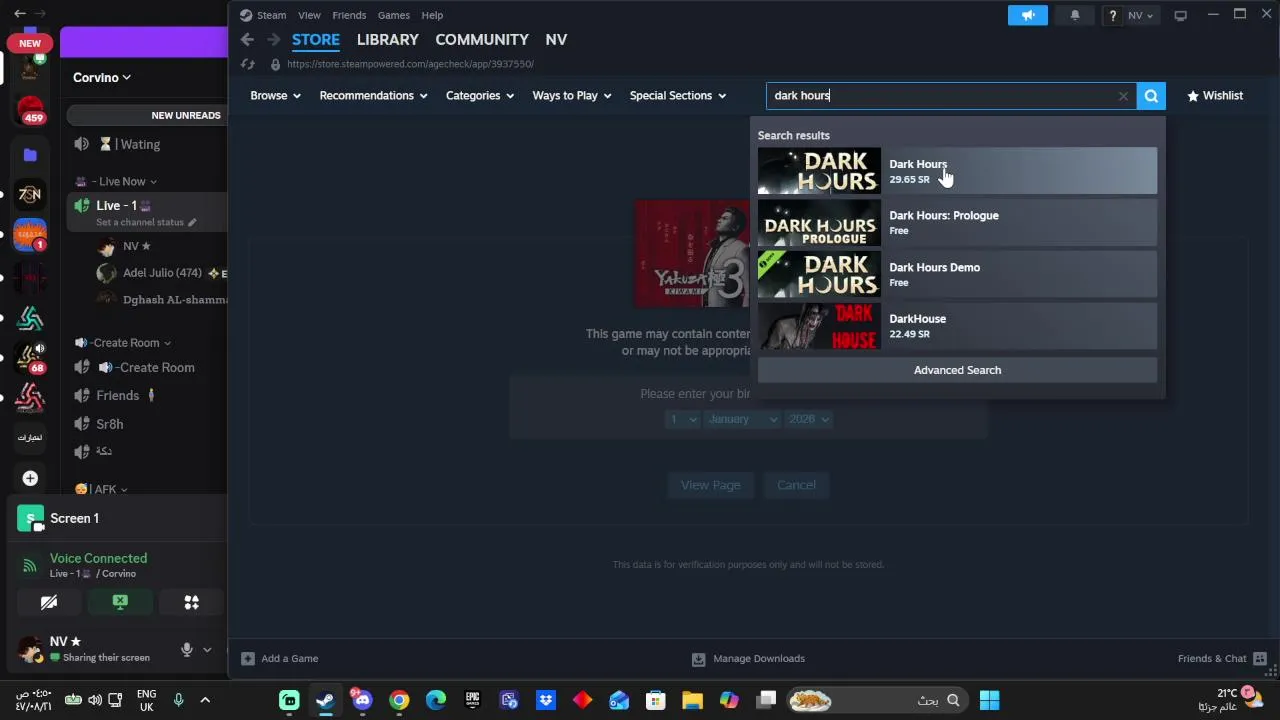Click the blue search magnifier button
This screenshot has width=1280, height=720.
(1151, 96)
